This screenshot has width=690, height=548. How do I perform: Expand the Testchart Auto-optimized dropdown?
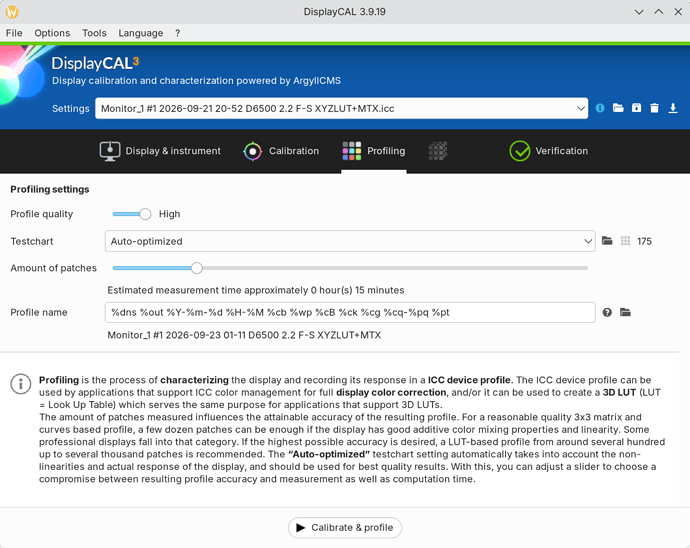[x=350, y=241]
